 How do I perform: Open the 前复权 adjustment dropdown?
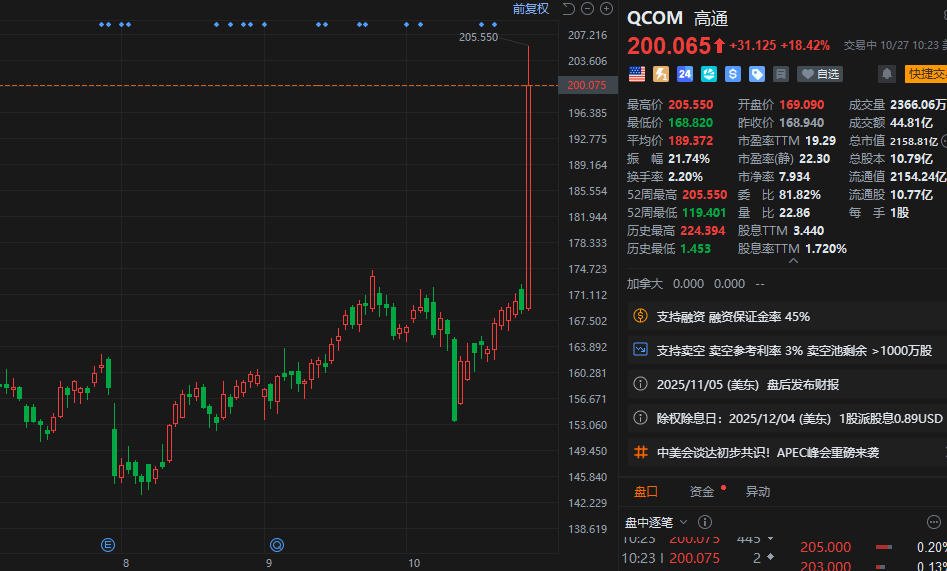531,9
